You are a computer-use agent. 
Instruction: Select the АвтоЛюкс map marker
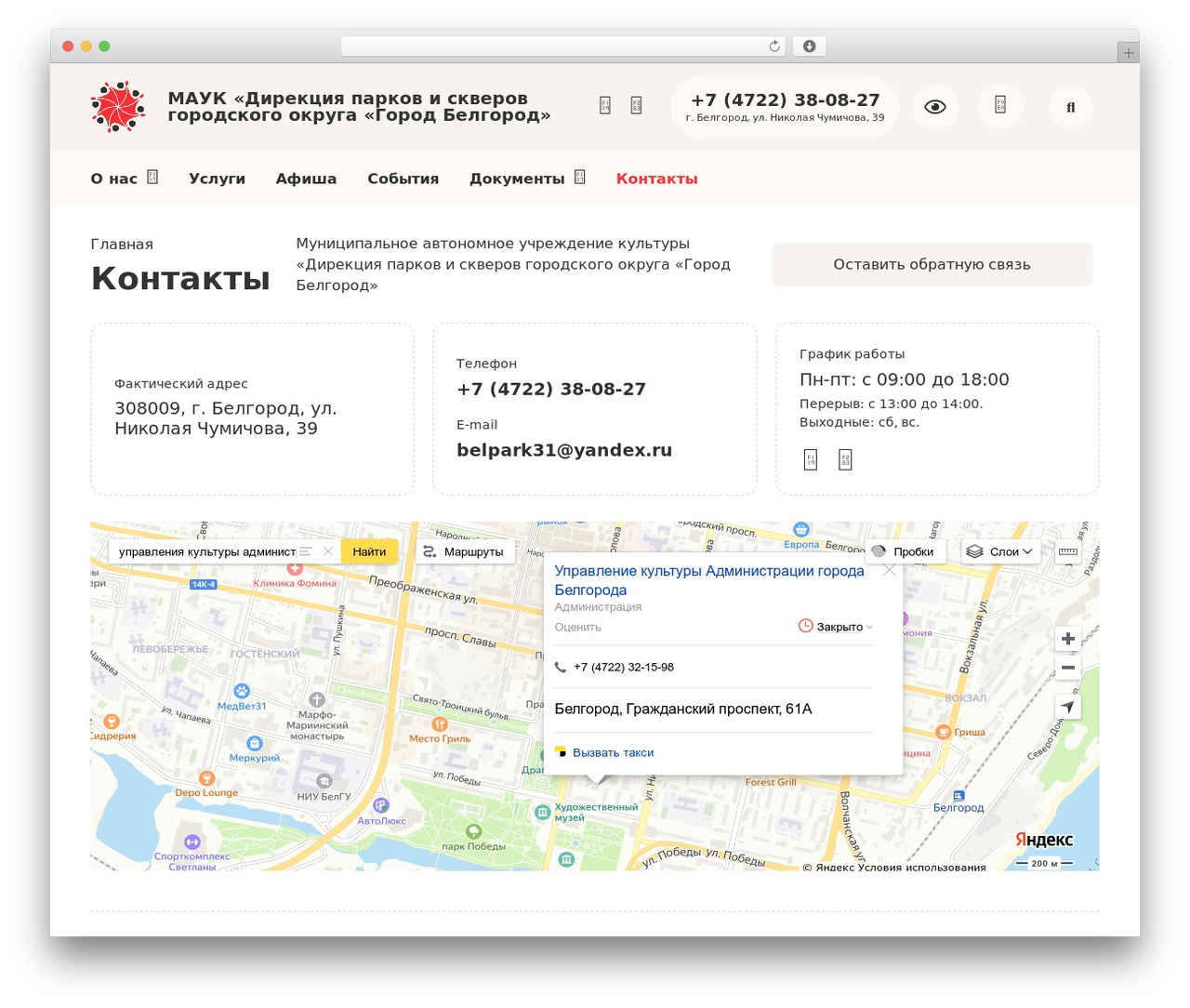pos(380,805)
